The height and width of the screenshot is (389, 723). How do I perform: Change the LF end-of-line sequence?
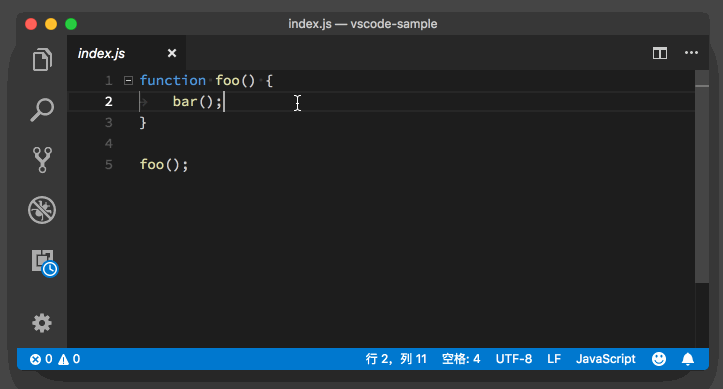point(554,359)
